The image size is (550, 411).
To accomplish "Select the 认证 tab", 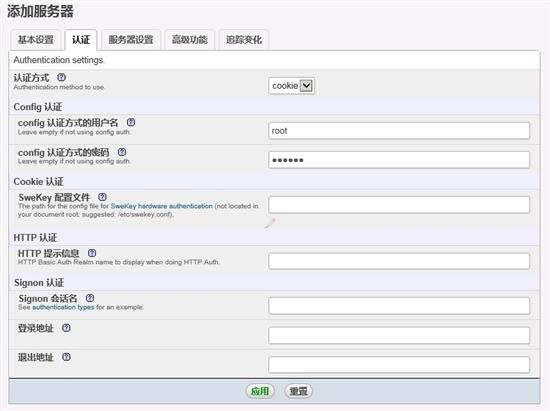I will (x=81, y=40).
